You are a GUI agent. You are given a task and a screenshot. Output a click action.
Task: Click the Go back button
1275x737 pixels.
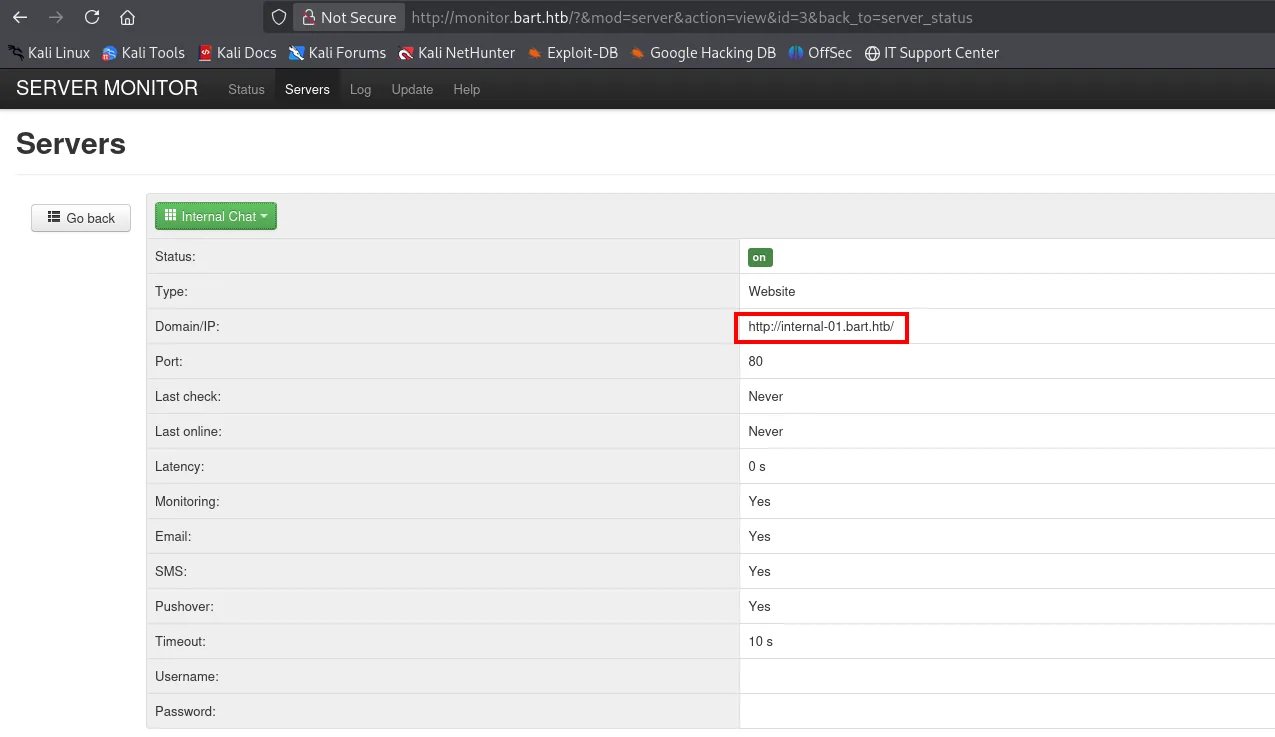81,218
